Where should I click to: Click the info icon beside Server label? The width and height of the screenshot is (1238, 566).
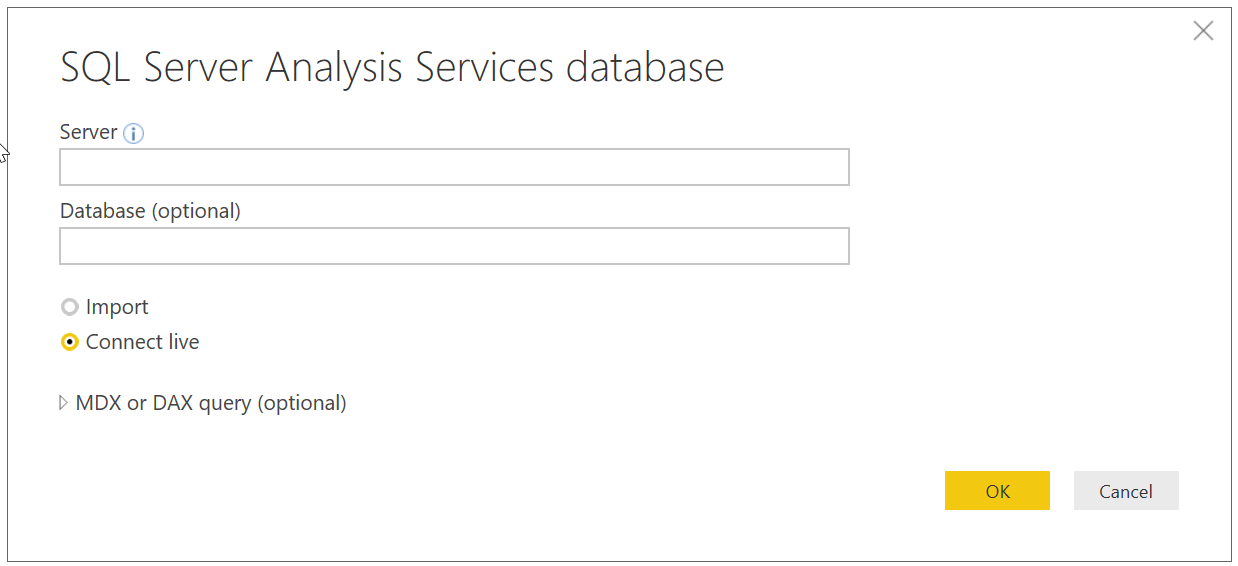(134, 133)
